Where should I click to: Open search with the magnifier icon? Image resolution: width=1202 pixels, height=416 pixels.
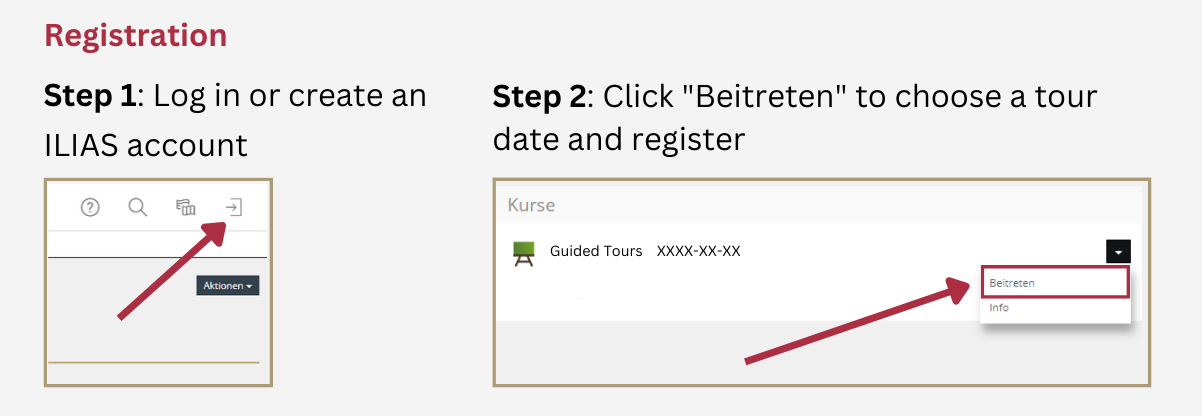pyautogui.click(x=138, y=208)
